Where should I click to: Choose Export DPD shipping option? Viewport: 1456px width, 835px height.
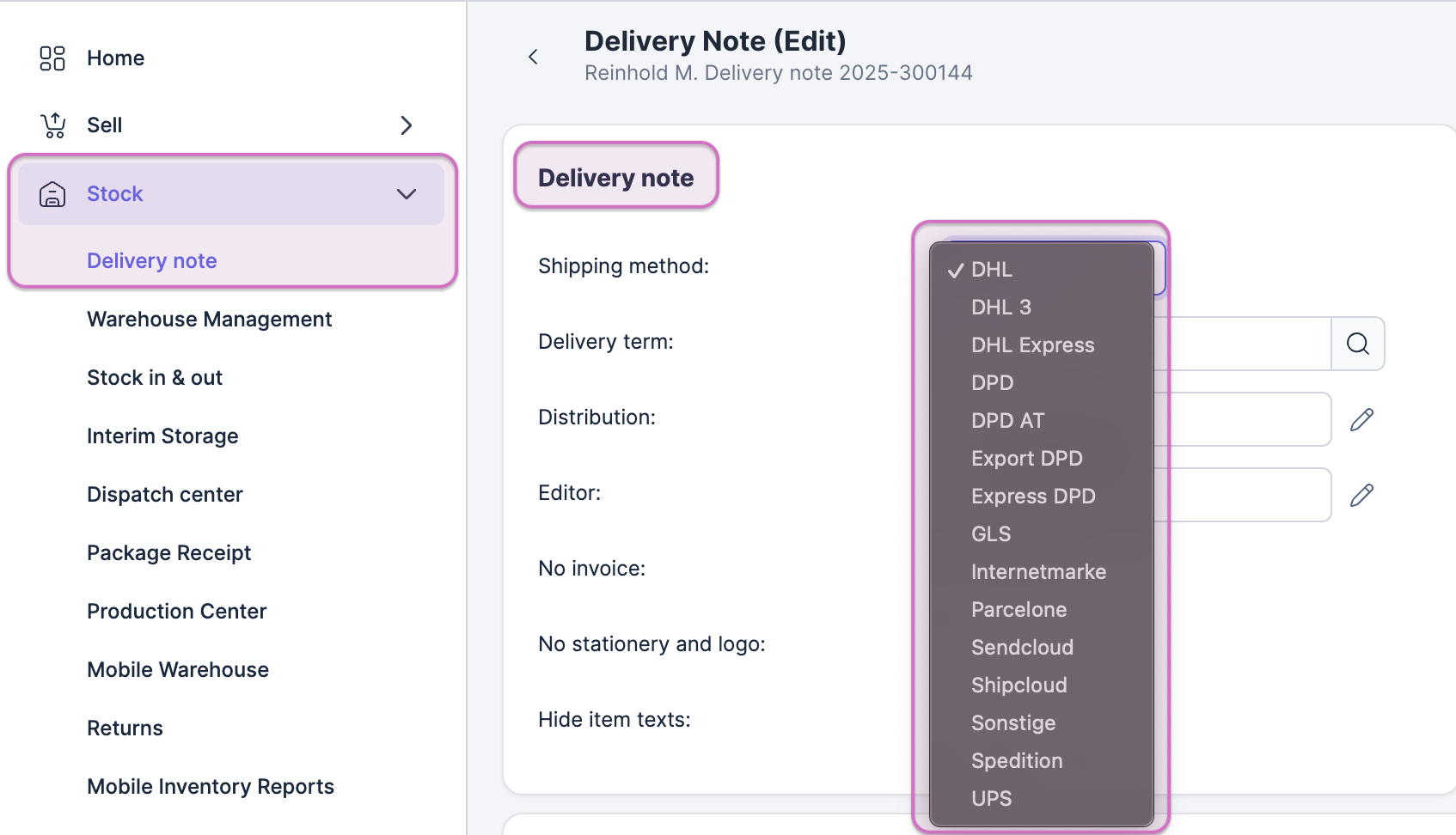click(x=1026, y=459)
